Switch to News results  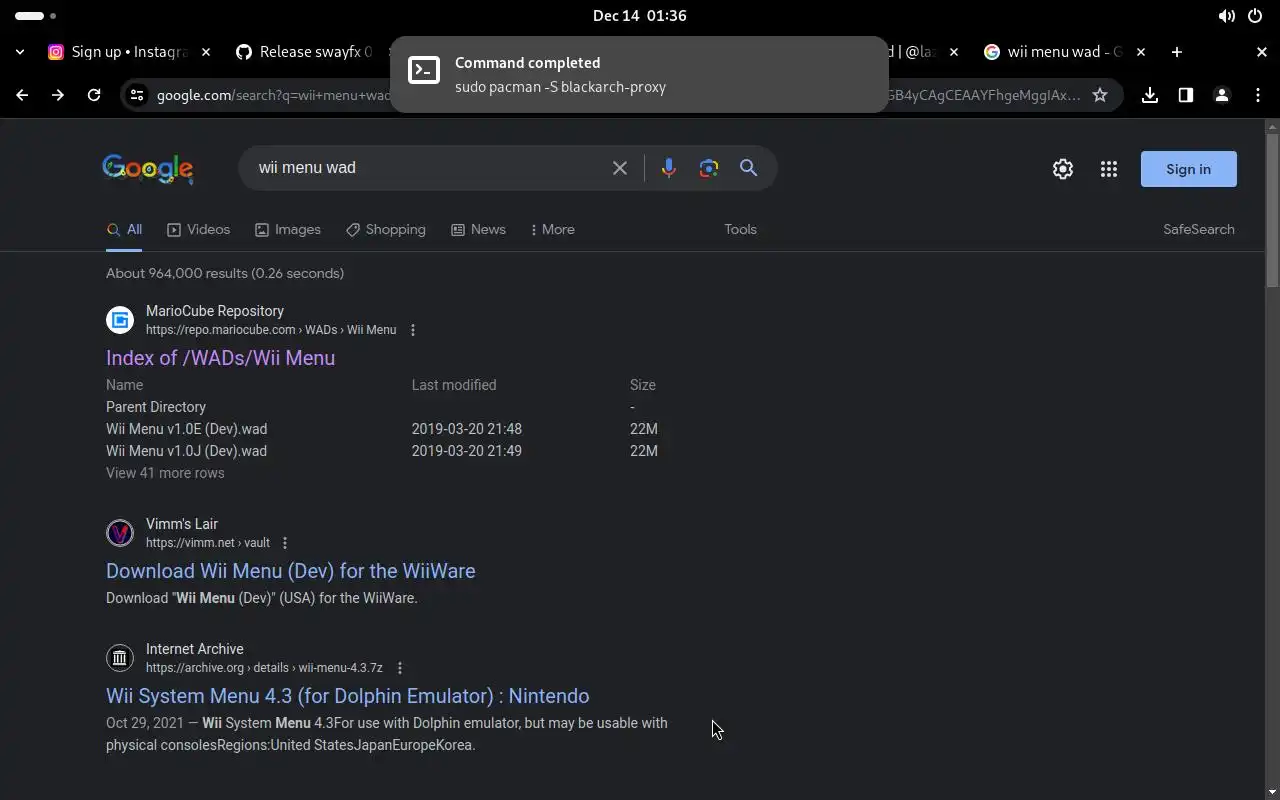pos(478,229)
